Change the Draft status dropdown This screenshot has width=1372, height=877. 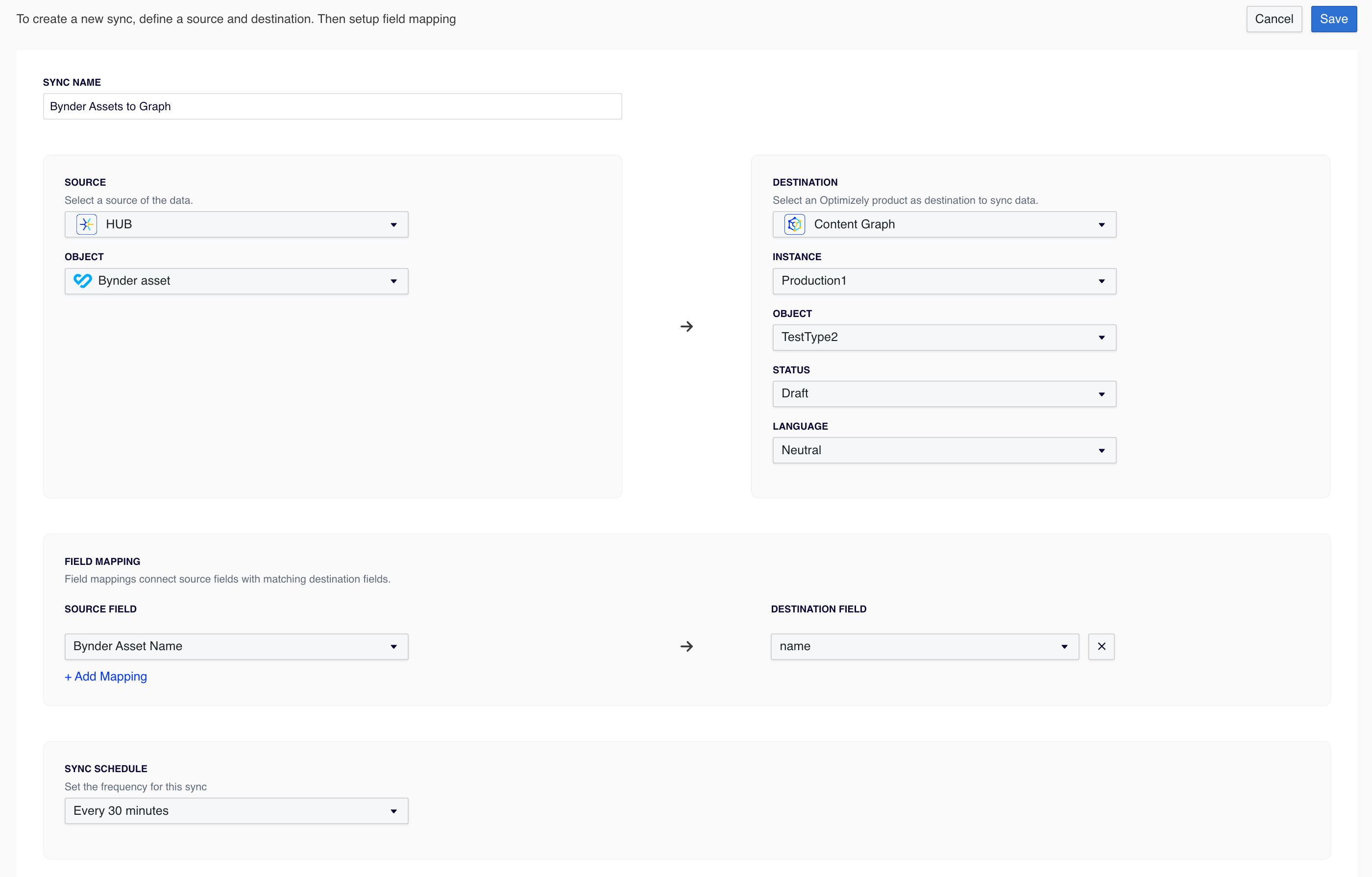coord(944,394)
